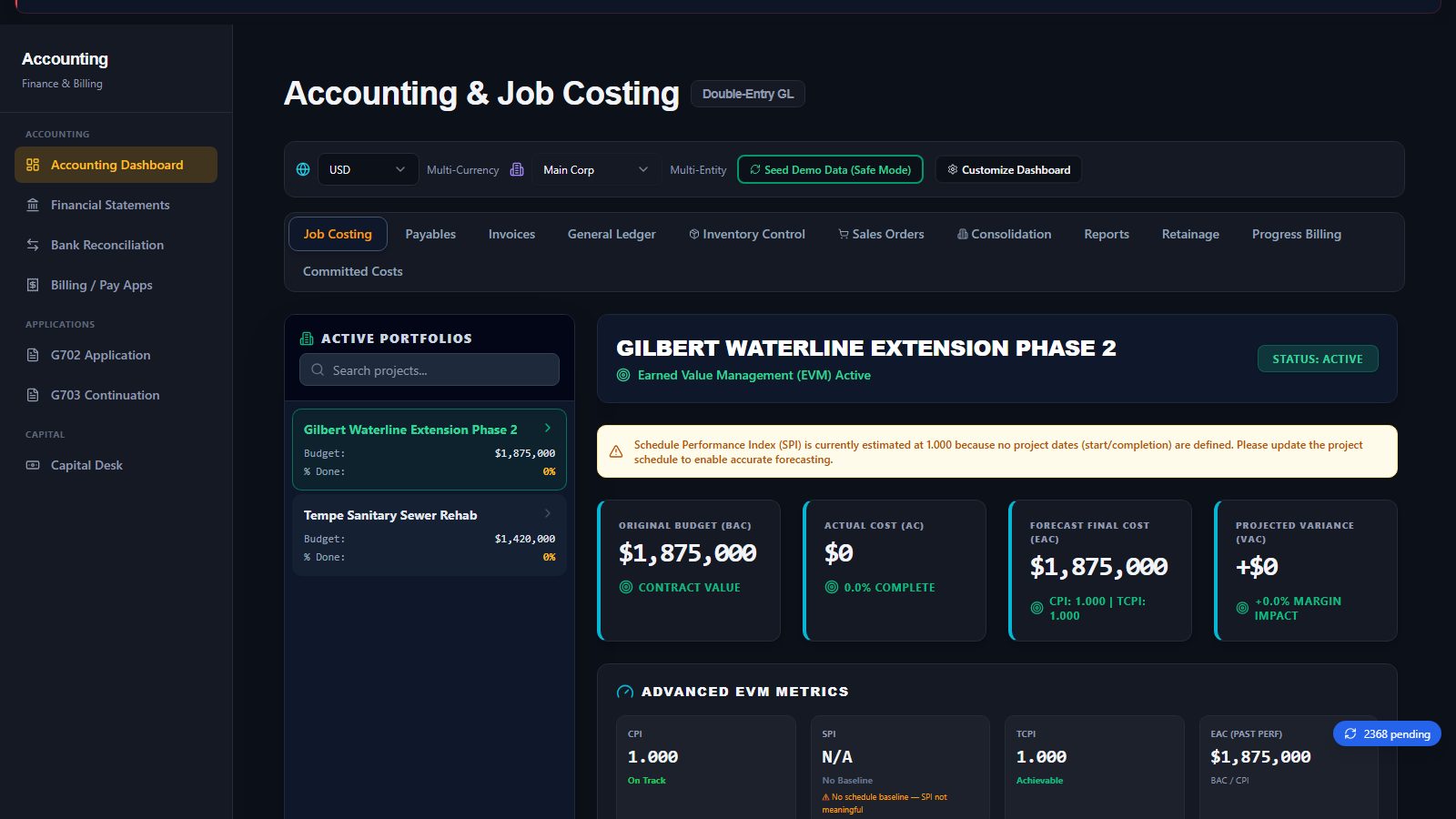Click the G702 Application document icon
The image size is (1456, 819).
[x=33, y=355]
